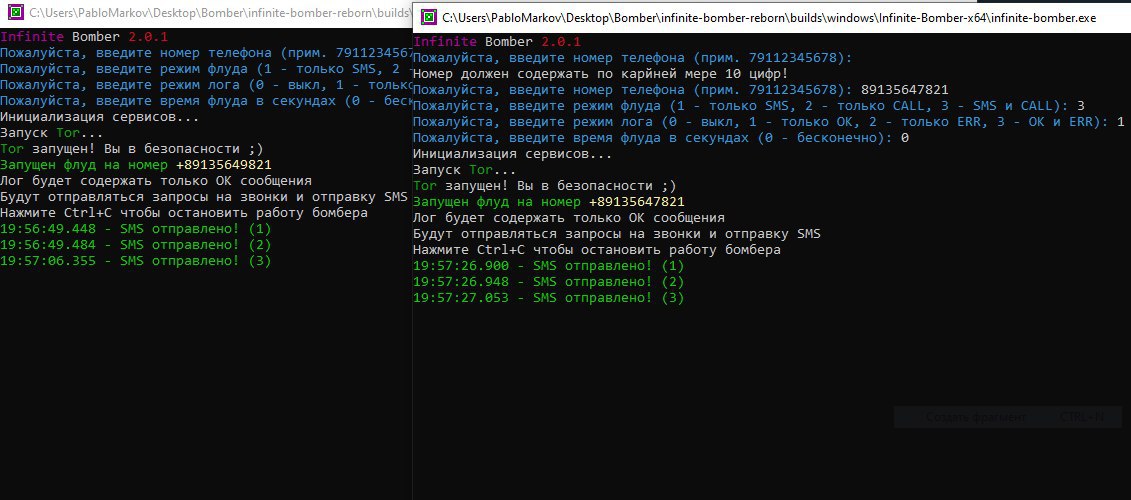Click the left window's phone number prompt line
Screen dimensions: 1131x500
coord(206,53)
